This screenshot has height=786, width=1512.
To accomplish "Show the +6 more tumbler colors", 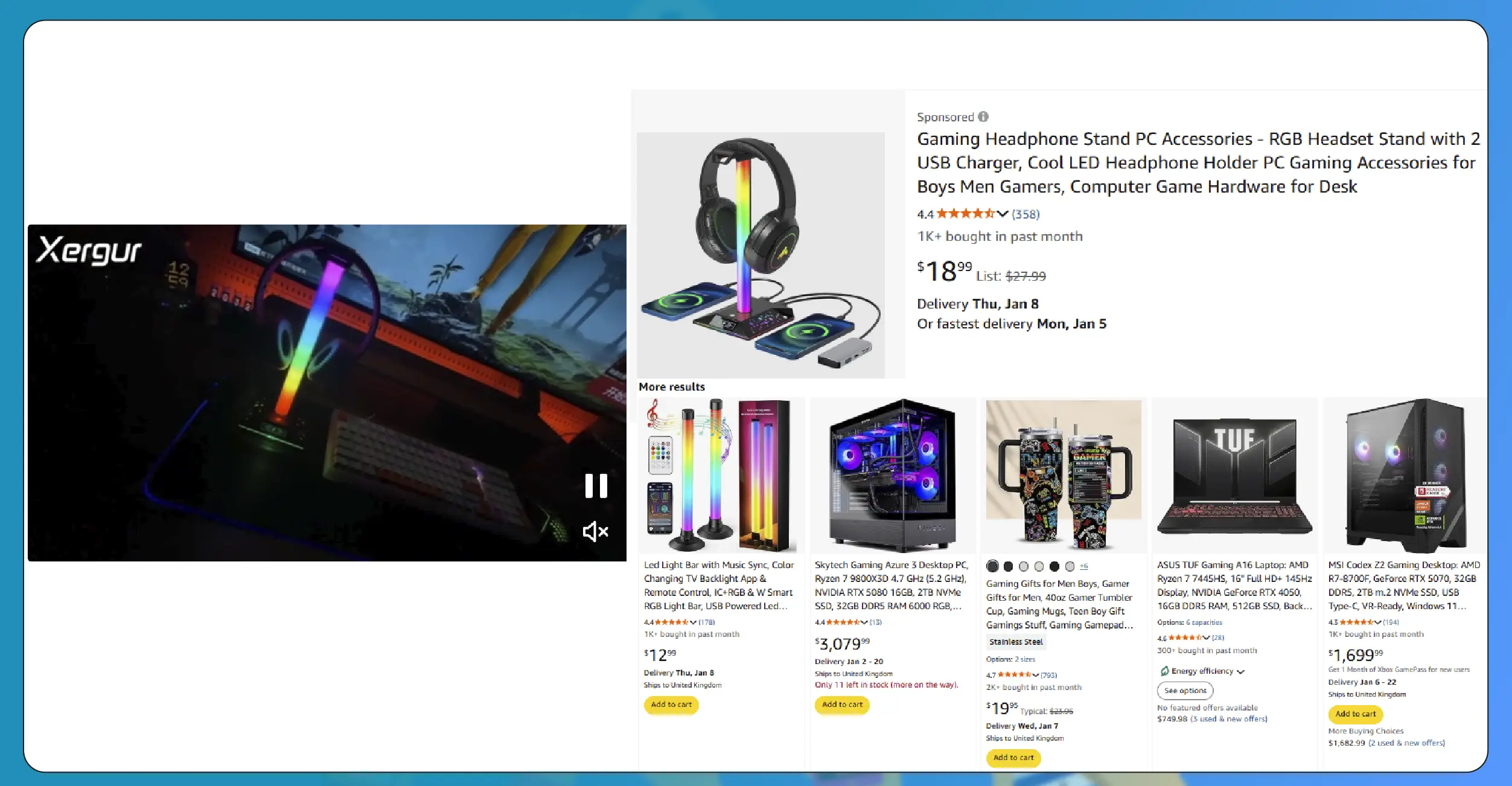I will click(x=1084, y=566).
